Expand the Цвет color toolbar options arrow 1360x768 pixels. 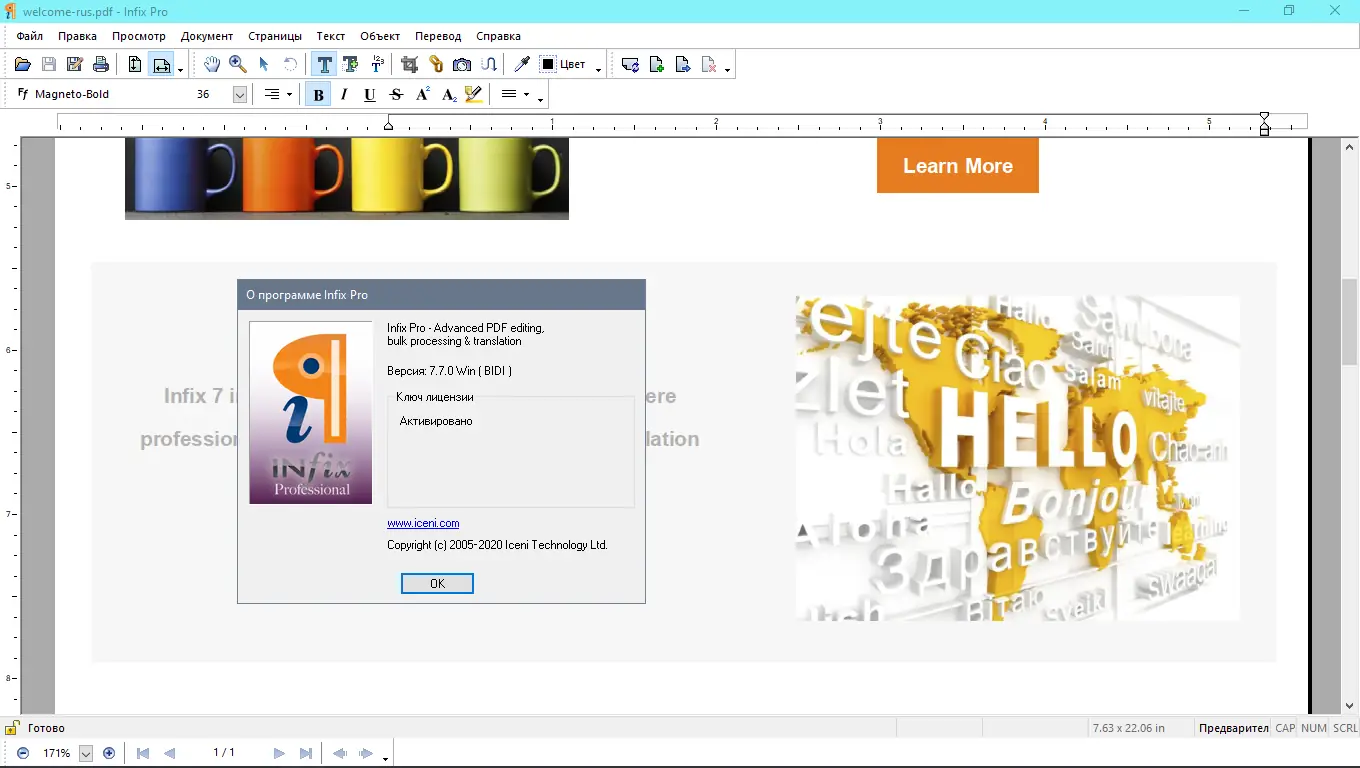599,69
